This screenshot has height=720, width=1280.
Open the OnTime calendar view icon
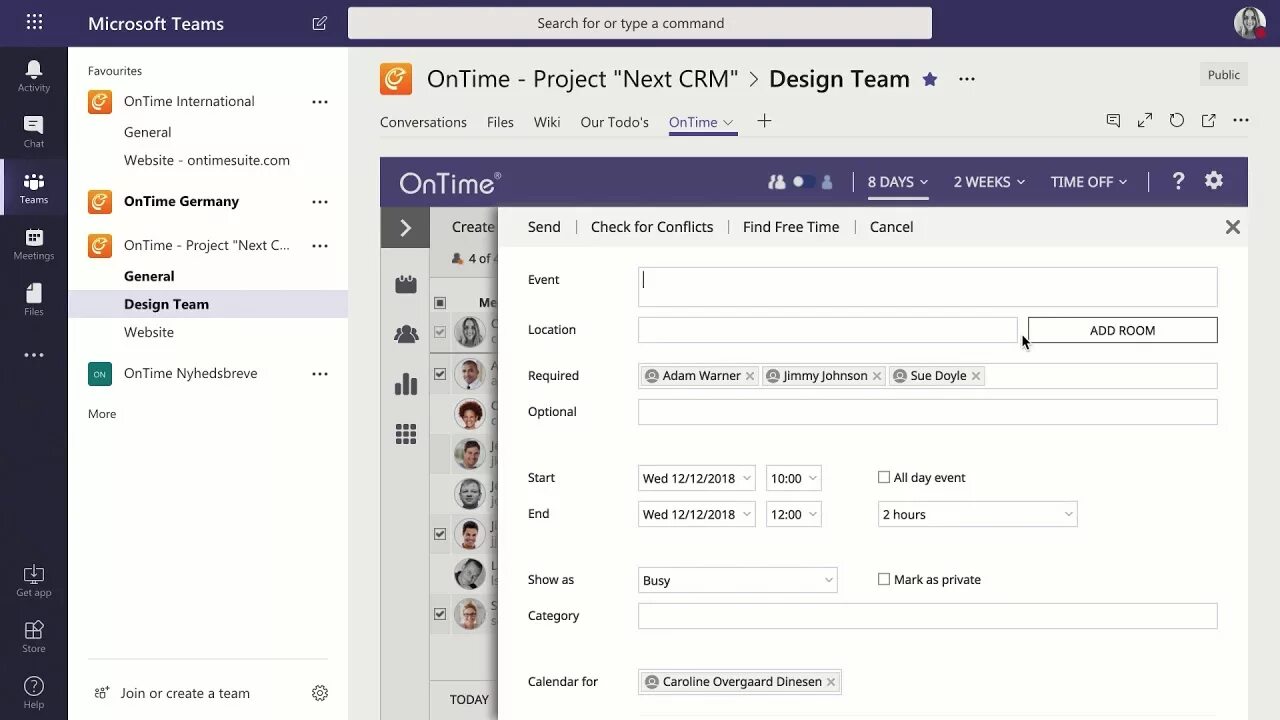tap(406, 285)
